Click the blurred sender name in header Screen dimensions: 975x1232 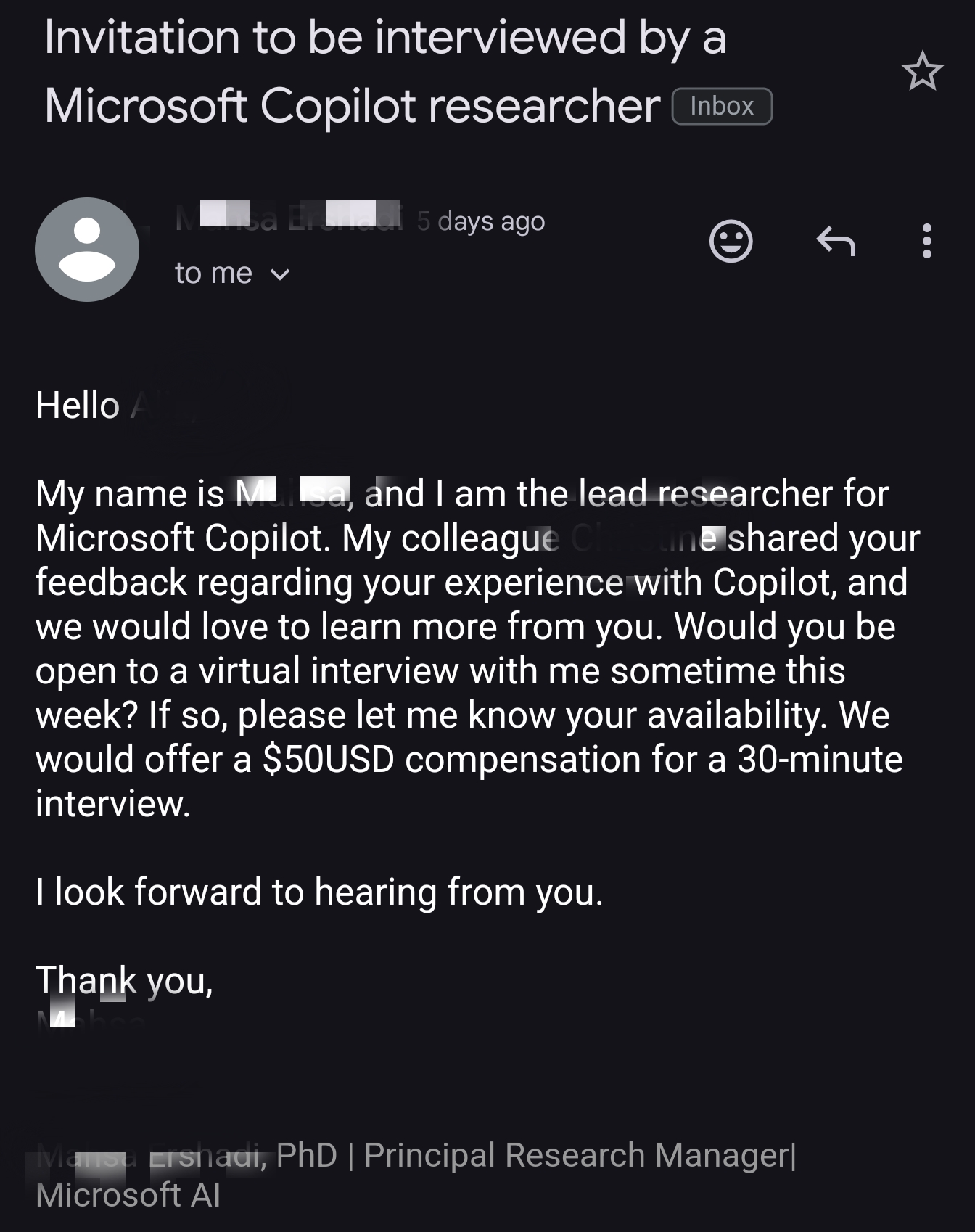(288, 218)
